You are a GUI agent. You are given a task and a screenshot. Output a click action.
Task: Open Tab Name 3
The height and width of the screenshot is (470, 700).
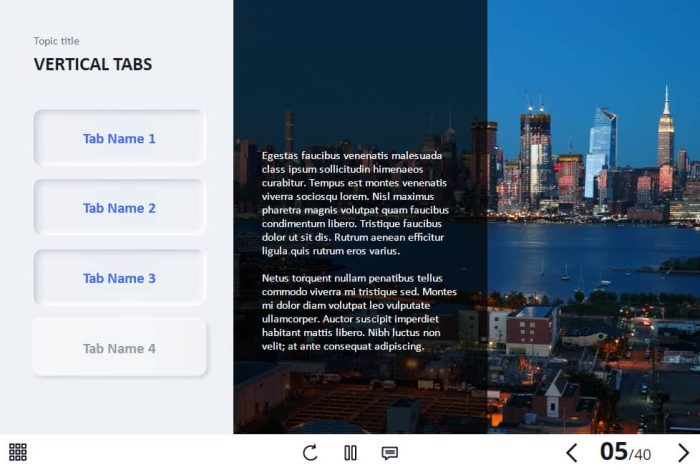120,278
